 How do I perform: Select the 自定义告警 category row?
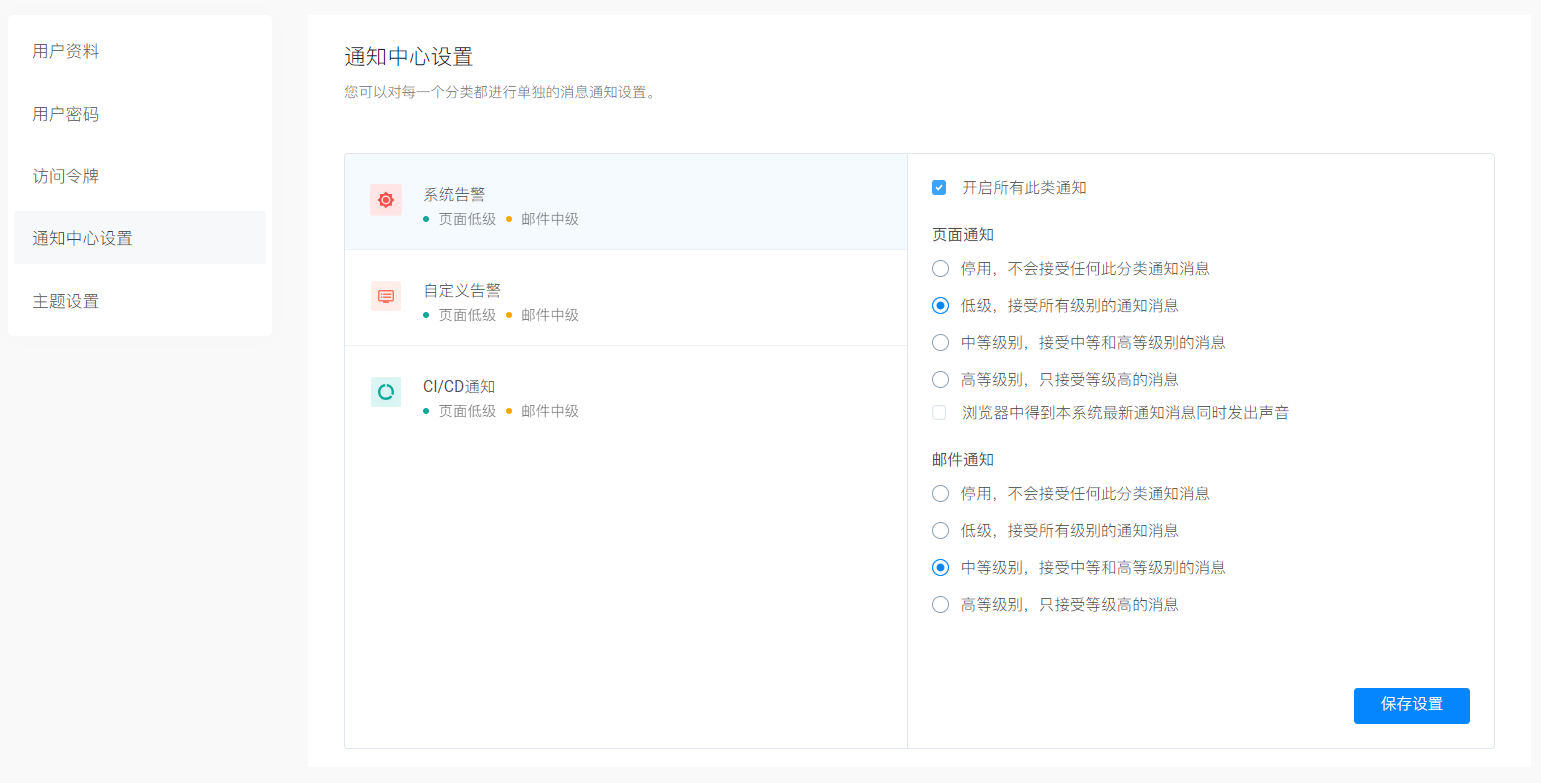click(625, 298)
